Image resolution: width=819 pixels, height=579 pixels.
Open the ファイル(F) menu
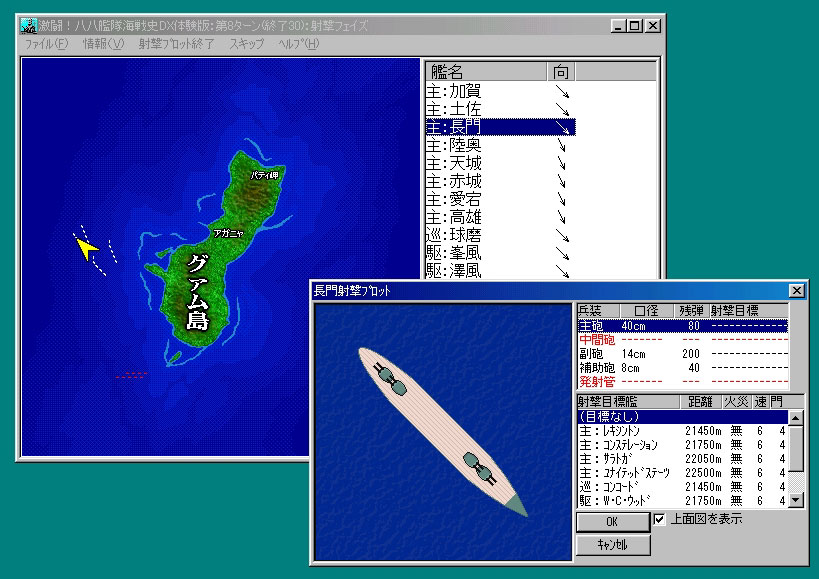pyautogui.click(x=46, y=44)
